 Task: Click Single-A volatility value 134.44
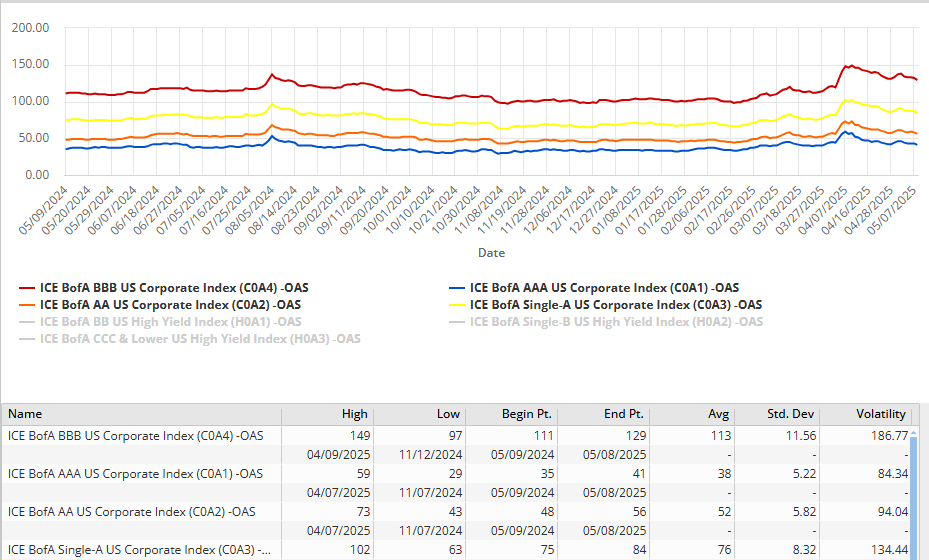[x=889, y=549]
